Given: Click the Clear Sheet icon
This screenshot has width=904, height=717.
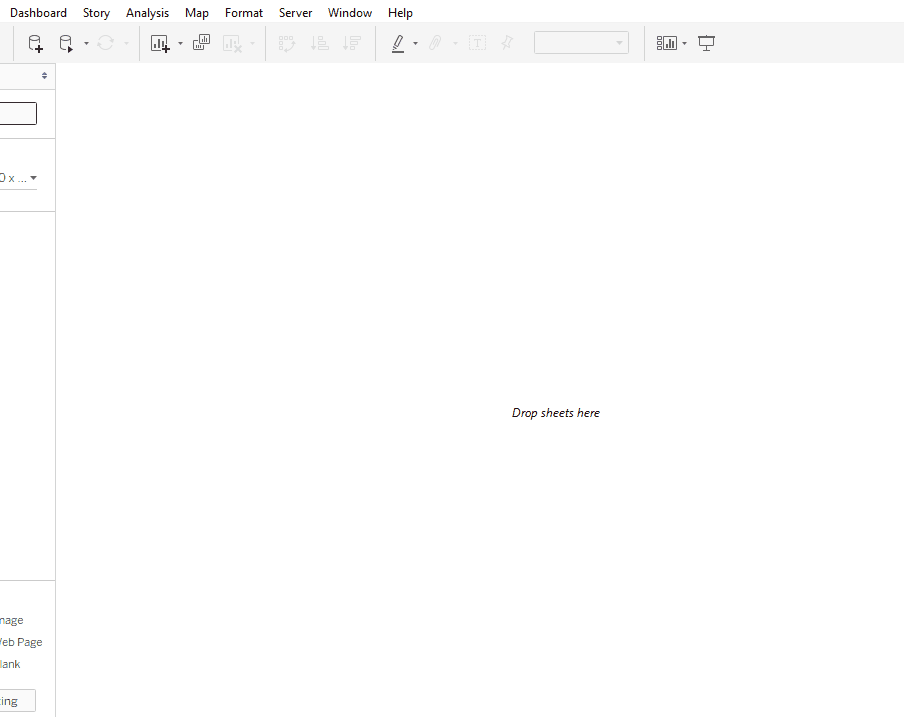Looking at the screenshot, I should pos(232,43).
